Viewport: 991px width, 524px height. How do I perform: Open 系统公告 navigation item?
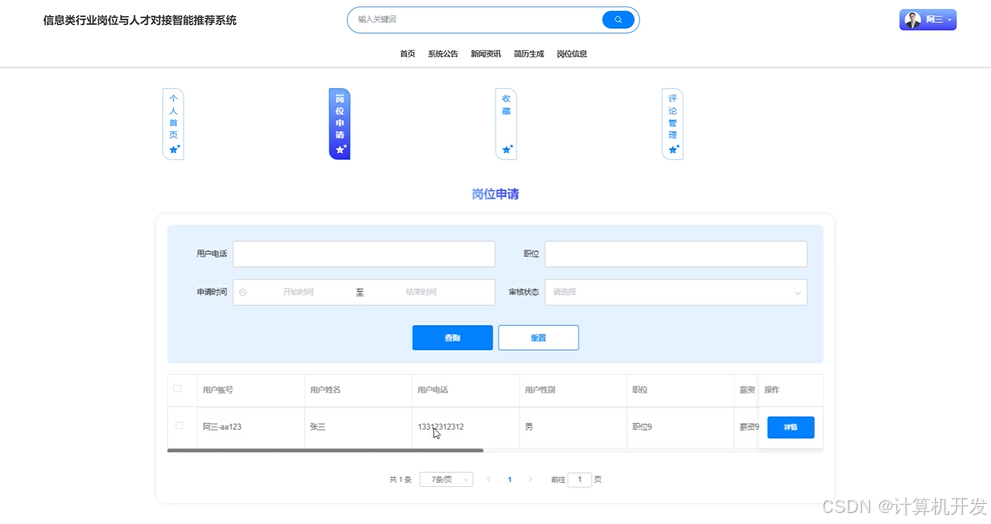tap(443, 54)
